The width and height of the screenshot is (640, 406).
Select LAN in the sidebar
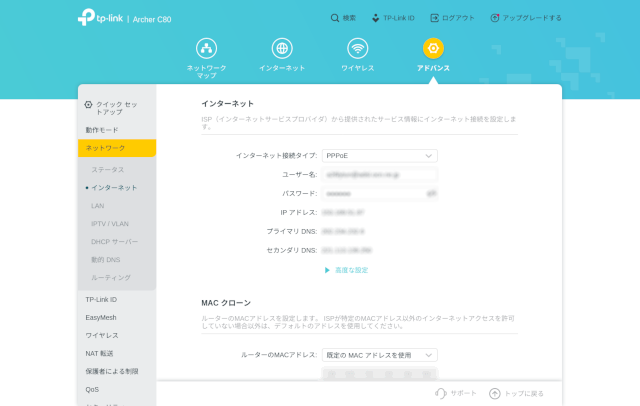coord(98,206)
